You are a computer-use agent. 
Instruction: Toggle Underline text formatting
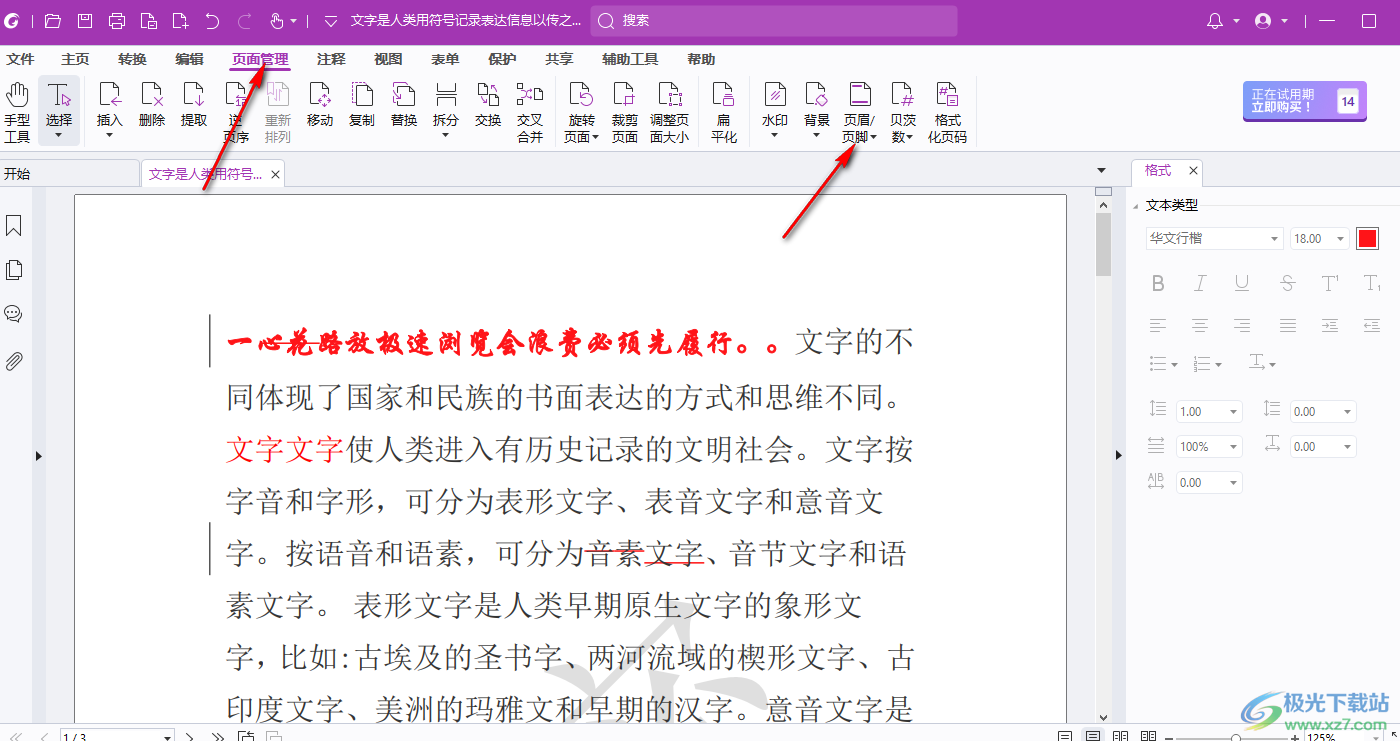1242,283
